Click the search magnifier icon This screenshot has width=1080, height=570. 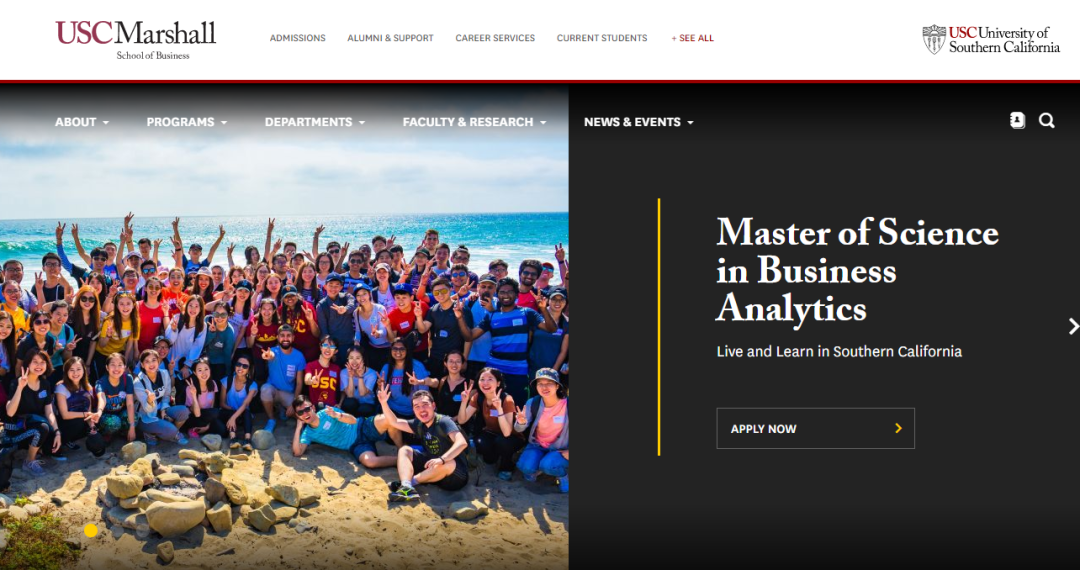(x=1046, y=120)
